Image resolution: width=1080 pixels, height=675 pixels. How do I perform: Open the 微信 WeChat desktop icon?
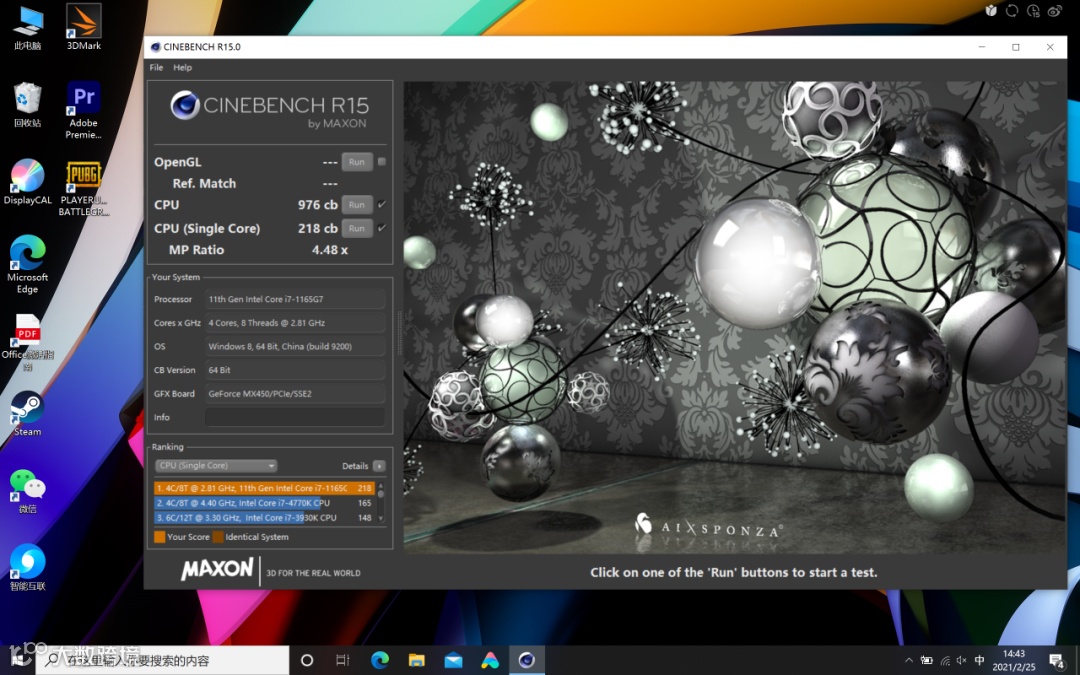pos(28,491)
